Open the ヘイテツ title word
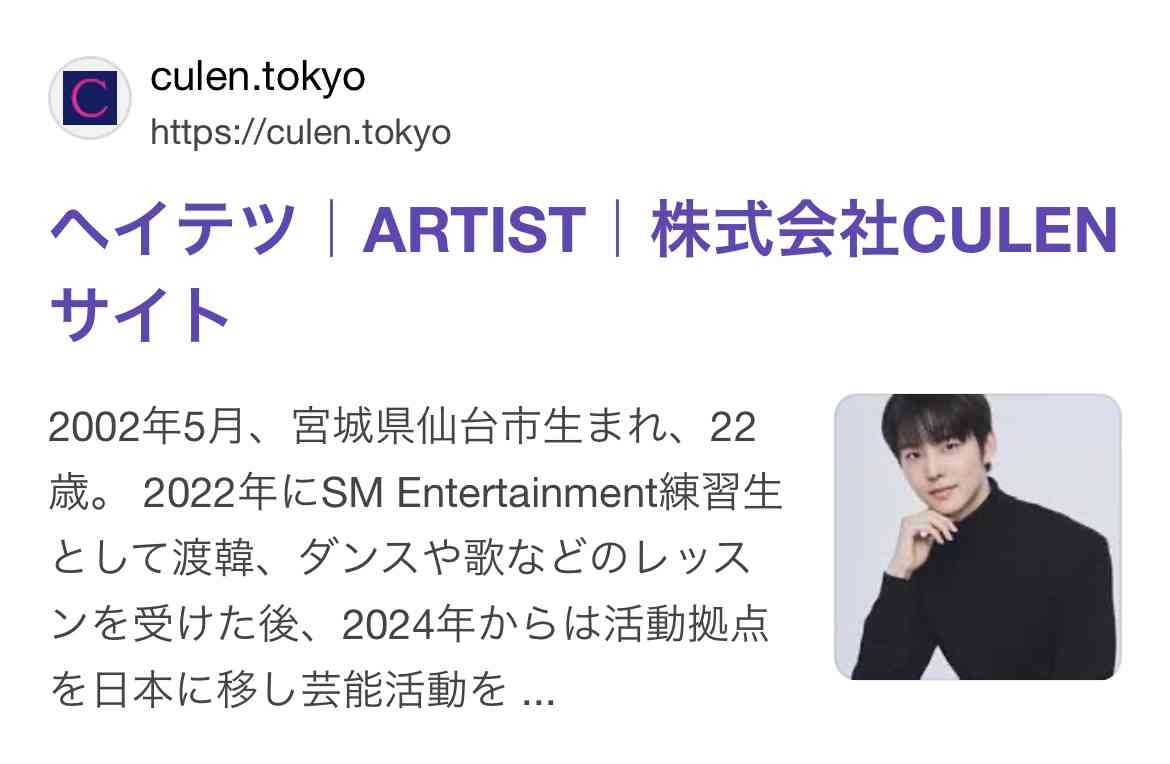 pos(174,229)
